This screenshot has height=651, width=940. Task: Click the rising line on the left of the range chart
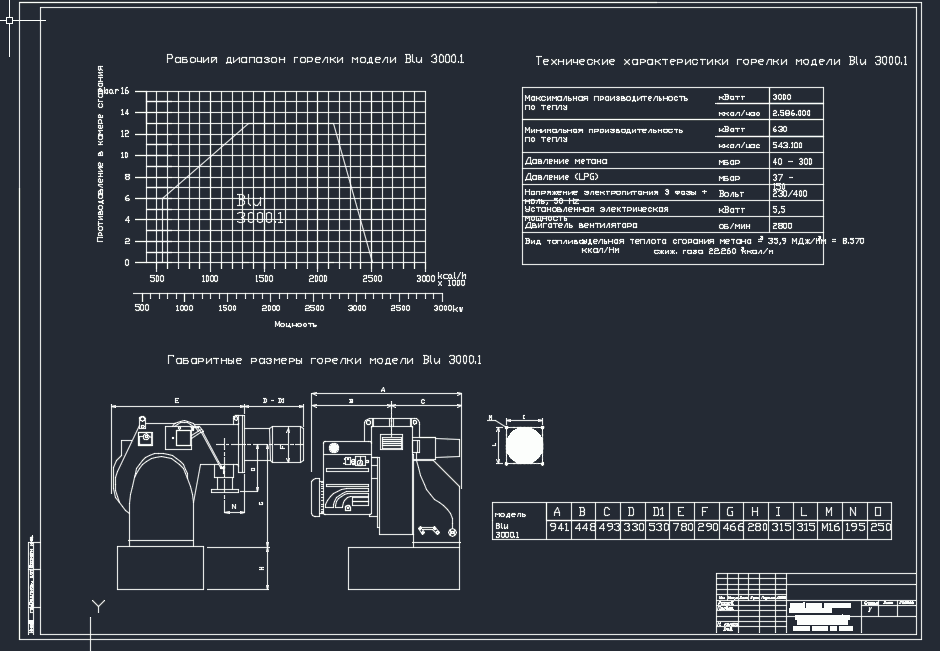point(204,161)
